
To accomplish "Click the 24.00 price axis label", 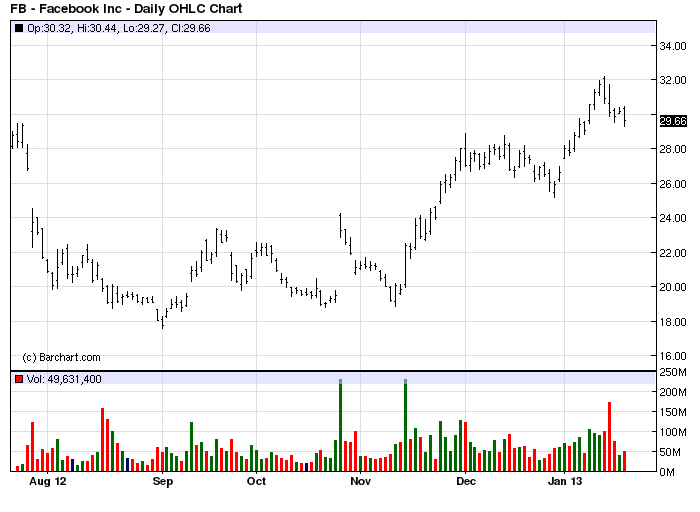I will click(x=673, y=218).
